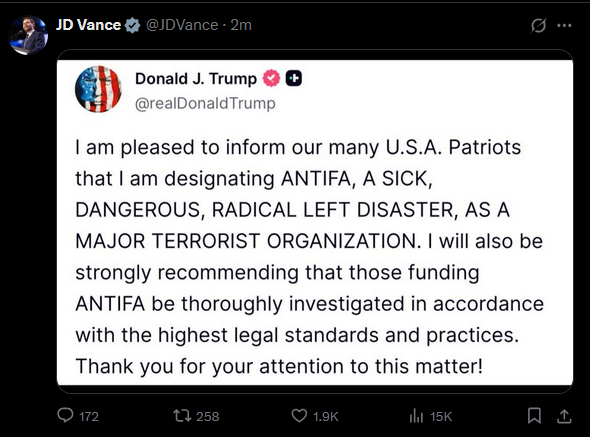Click JD Vance's blue verified badge

pyautogui.click(x=132, y=25)
